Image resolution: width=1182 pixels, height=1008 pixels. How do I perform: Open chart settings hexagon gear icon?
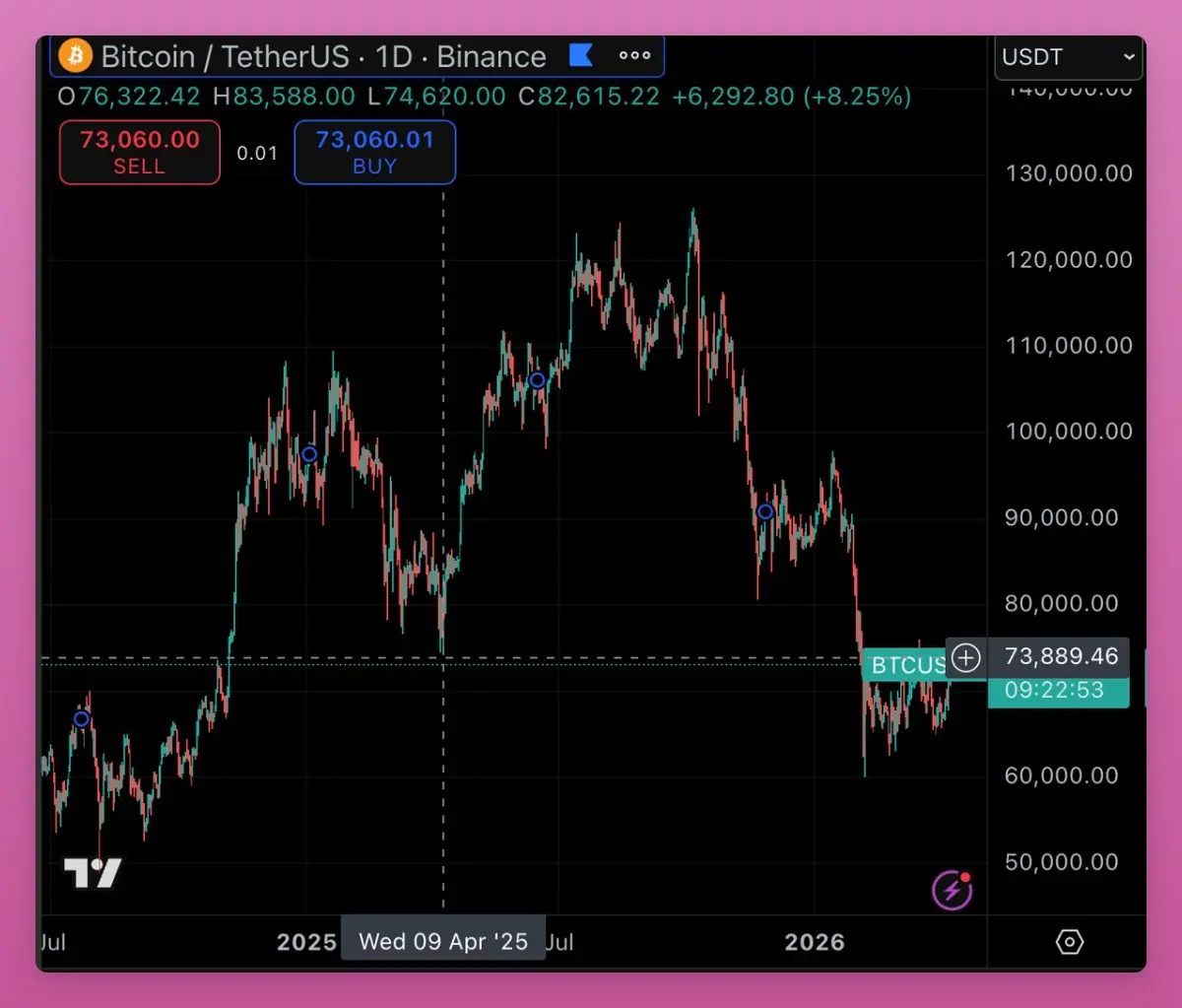click(x=1070, y=942)
